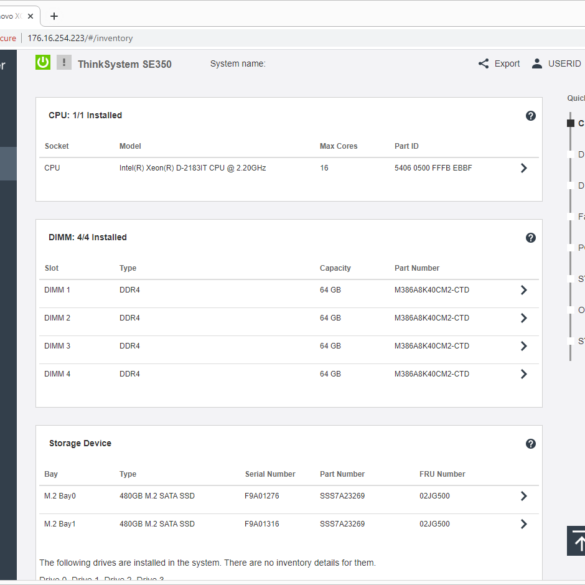Click the scroll-to-top arrow button

[x=576, y=541]
